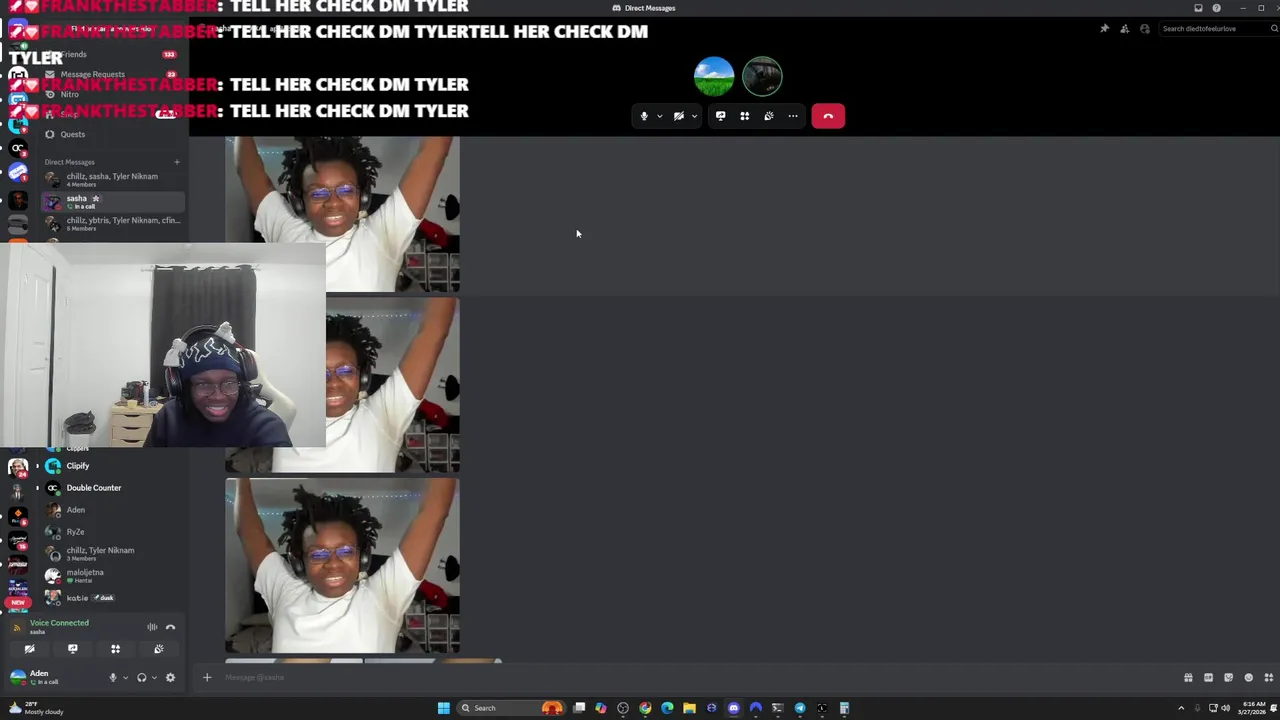Image resolution: width=1280 pixels, height=720 pixels.
Task: Deafen with headphones icon
Action: [141, 677]
